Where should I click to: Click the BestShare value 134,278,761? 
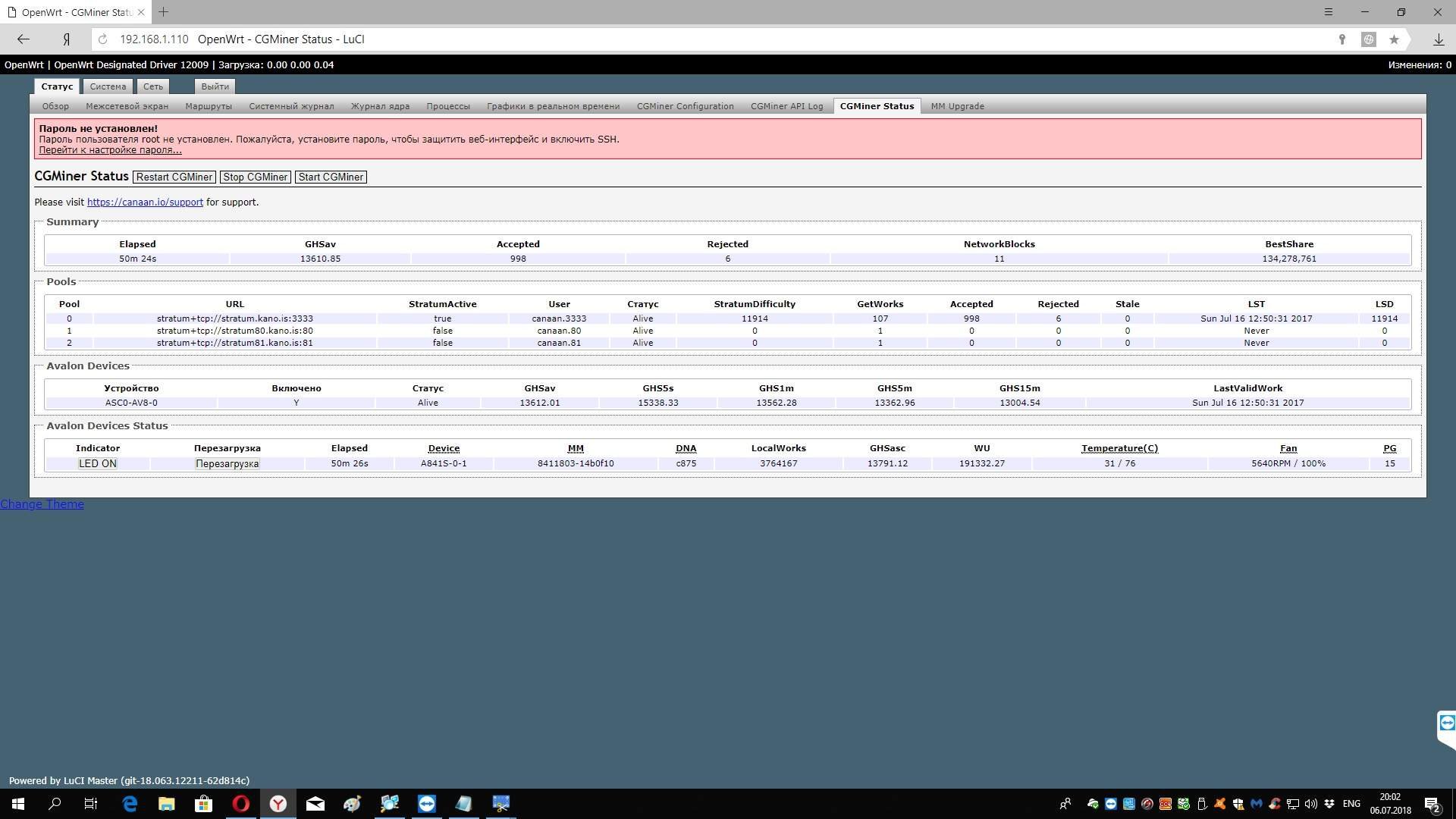tap(1289, 259)
